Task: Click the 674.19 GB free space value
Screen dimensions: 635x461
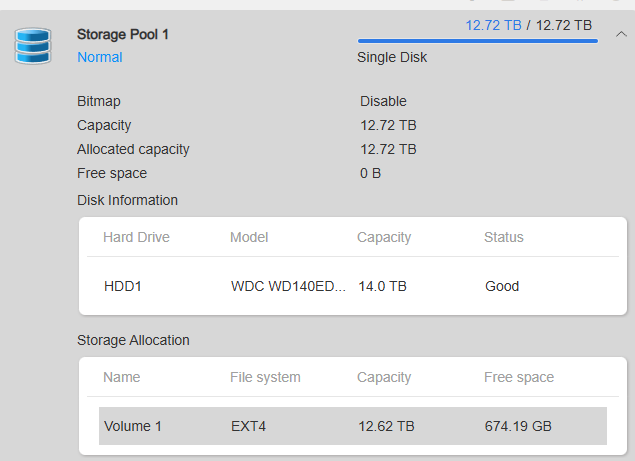Action: (518, 426)
